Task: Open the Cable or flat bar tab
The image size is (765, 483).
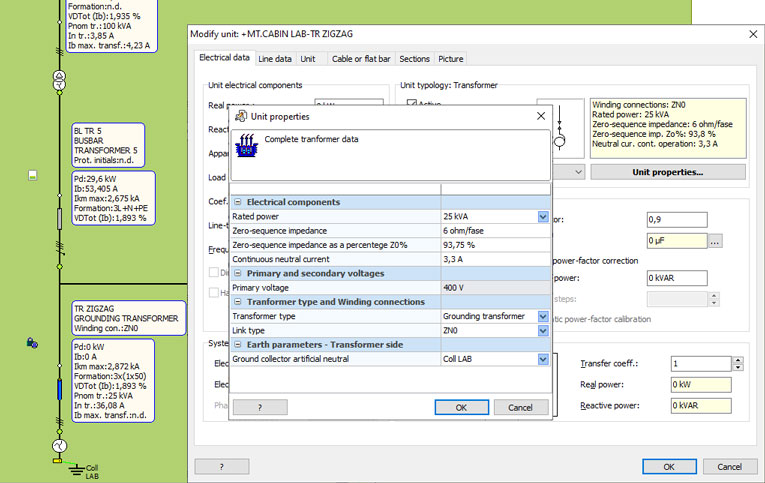Action: point(361,59)
